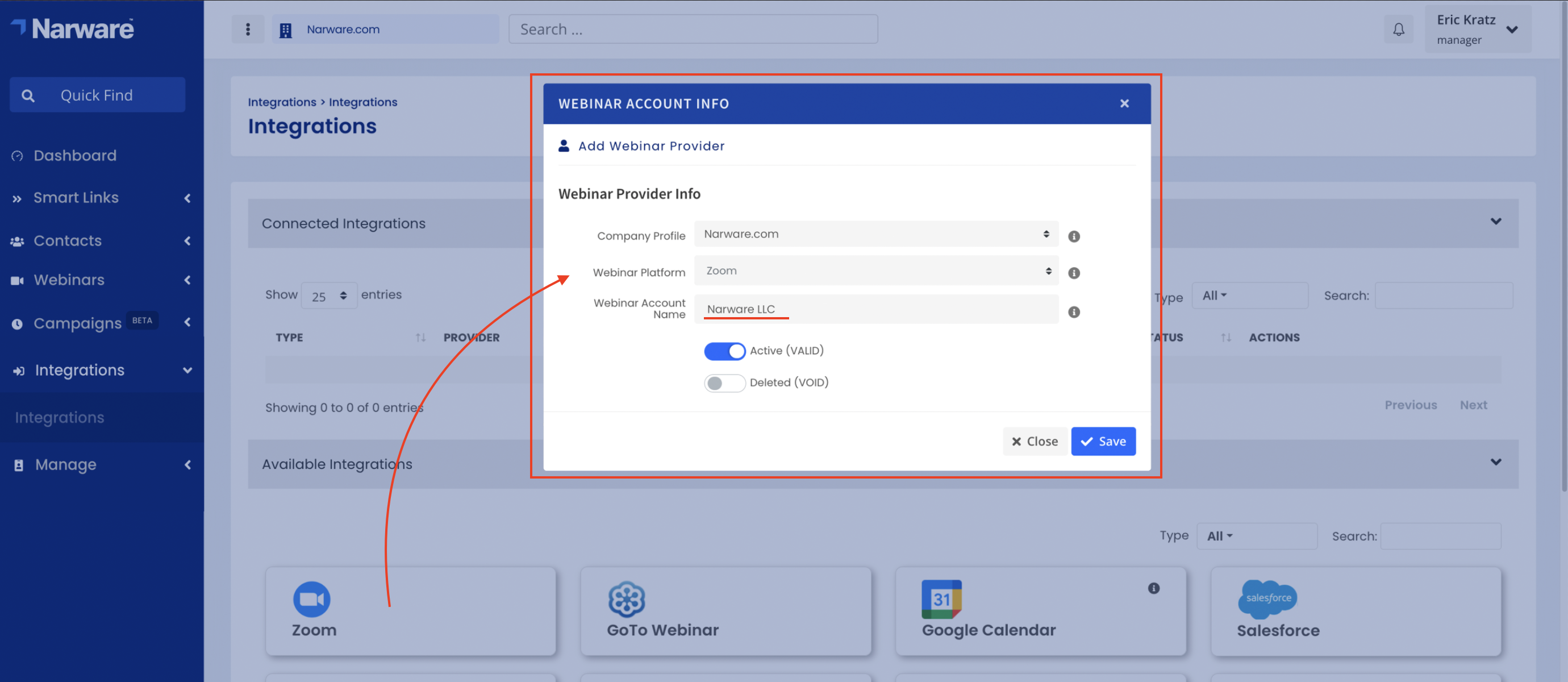Image resolution: width=1568 pixels, height=682 pixels.
Task: Select the Zoom integration card
Action: [411, 612]
